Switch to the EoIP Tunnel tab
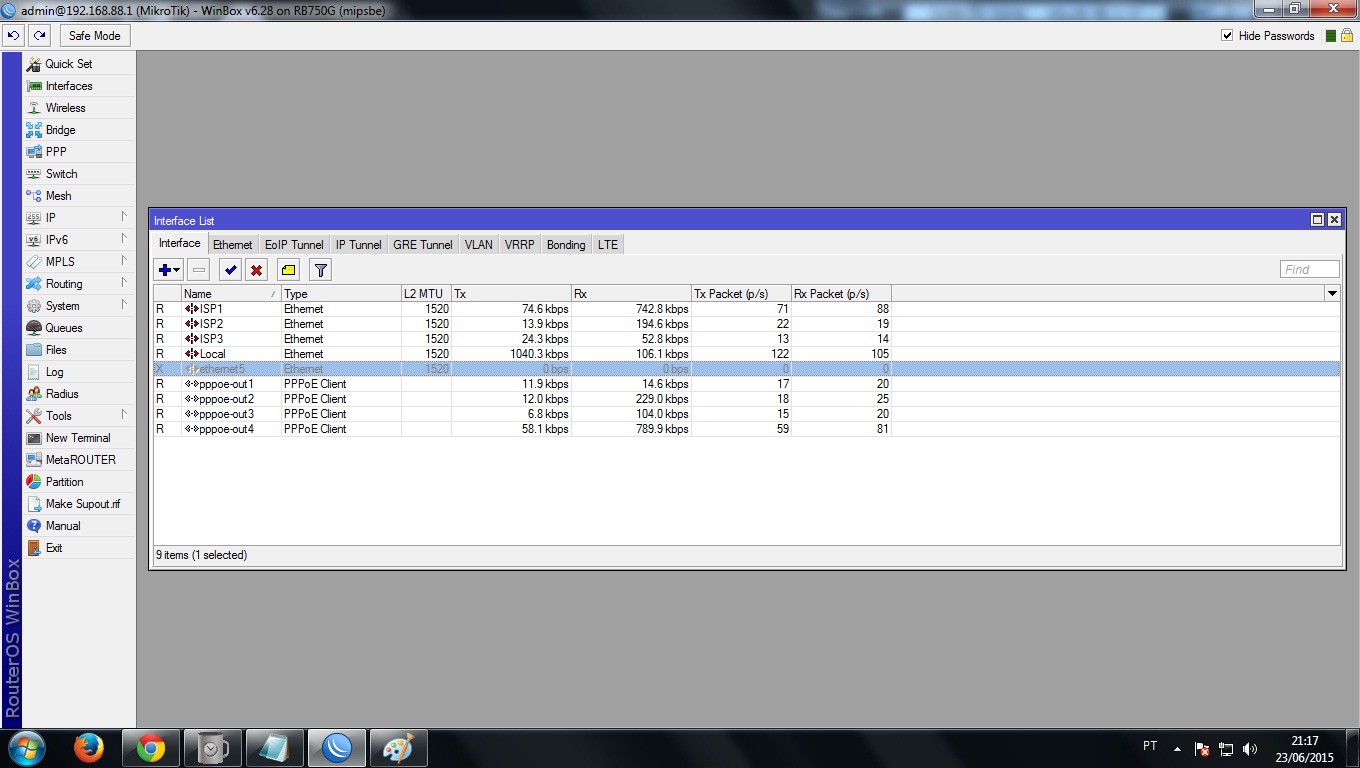1360x768 pixels. click(x=294, y=245)
